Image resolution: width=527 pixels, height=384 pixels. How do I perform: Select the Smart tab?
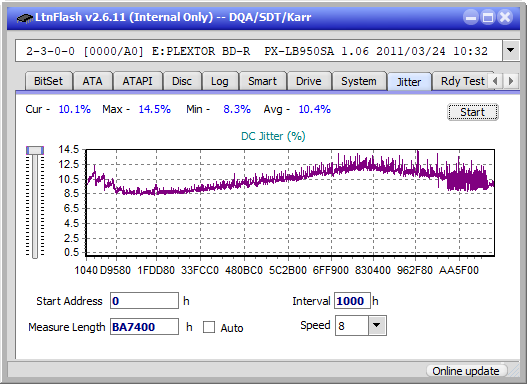tap(262, 81)
